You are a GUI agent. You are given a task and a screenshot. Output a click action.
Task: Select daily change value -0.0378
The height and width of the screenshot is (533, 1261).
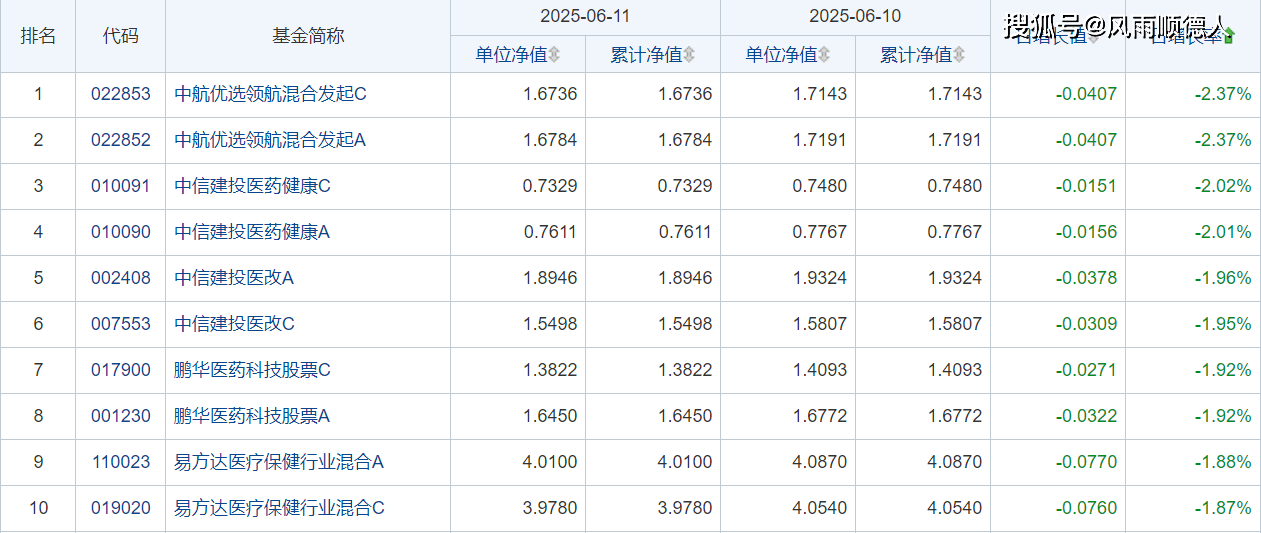1087,278
